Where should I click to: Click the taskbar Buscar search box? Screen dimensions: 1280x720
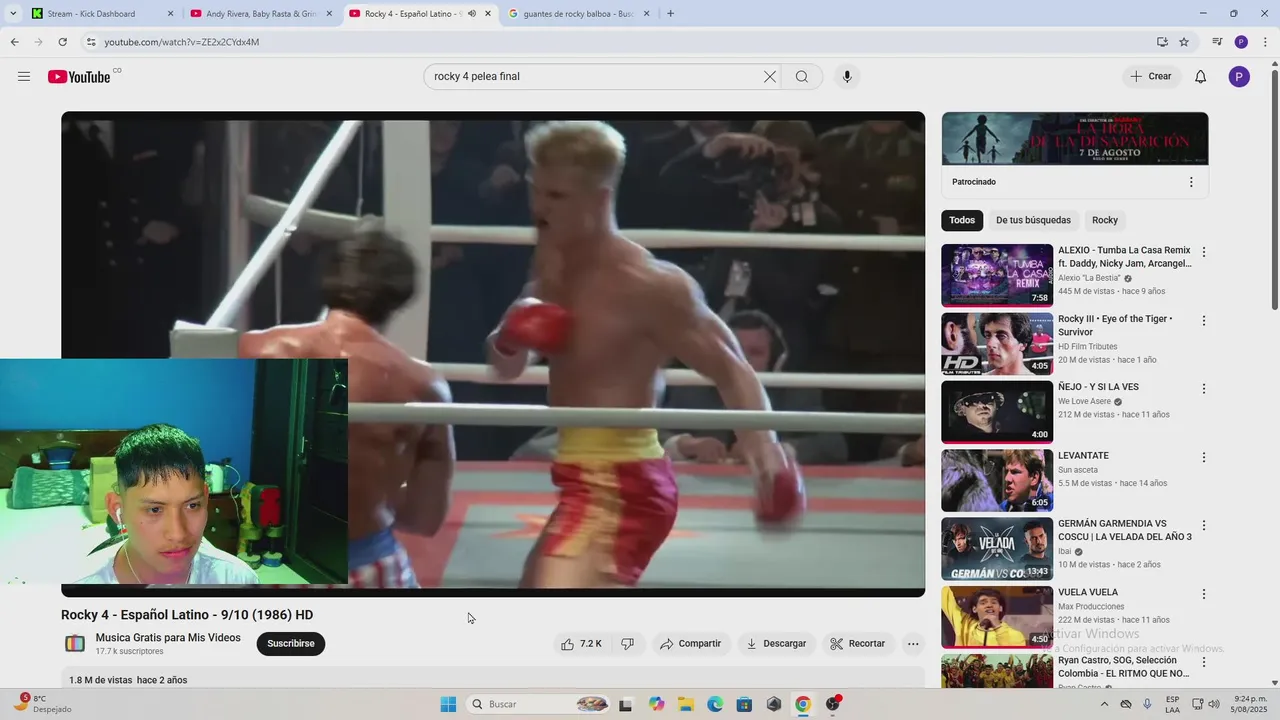tap(538, 704)
